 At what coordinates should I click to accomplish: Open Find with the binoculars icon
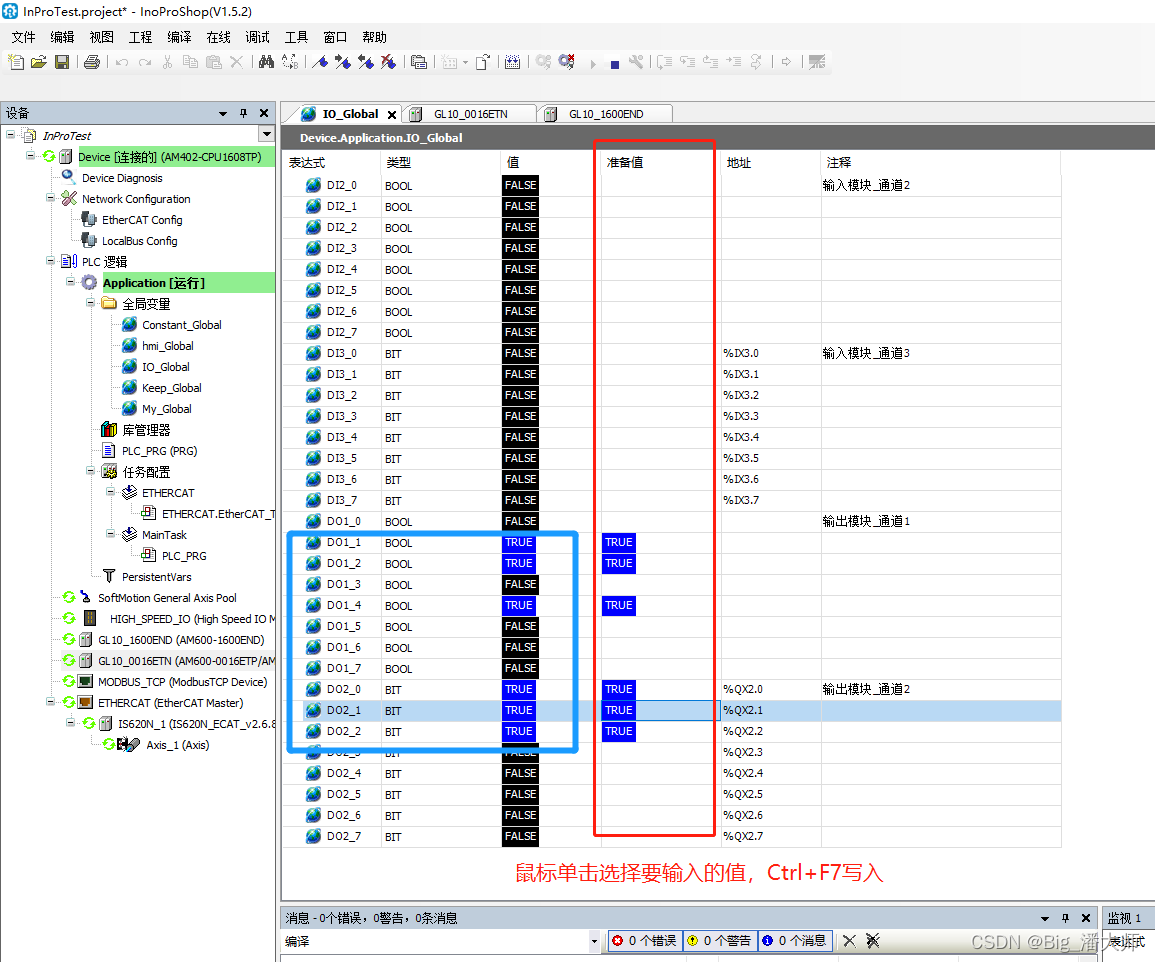tap(267, 62)
